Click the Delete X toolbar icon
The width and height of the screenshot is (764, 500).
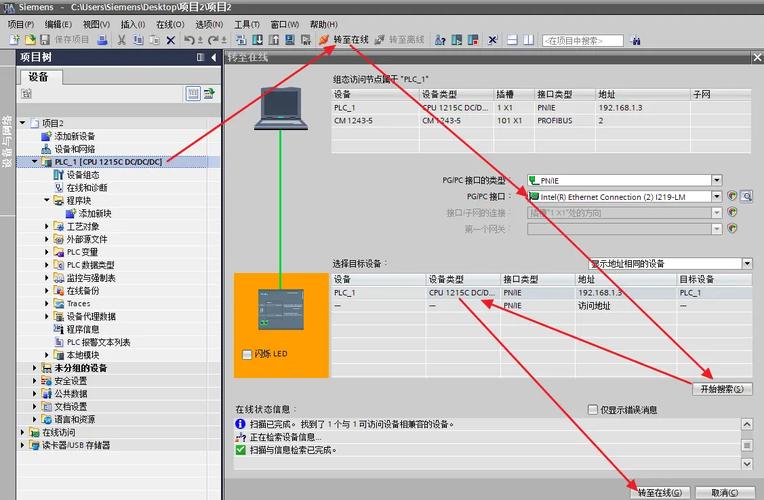click(x=171, y=40)
